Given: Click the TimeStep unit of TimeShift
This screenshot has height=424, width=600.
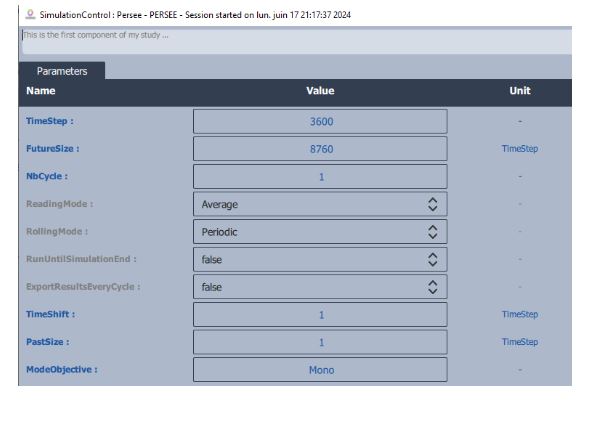Looking at the screenshot, I should (x=520, y=314).
